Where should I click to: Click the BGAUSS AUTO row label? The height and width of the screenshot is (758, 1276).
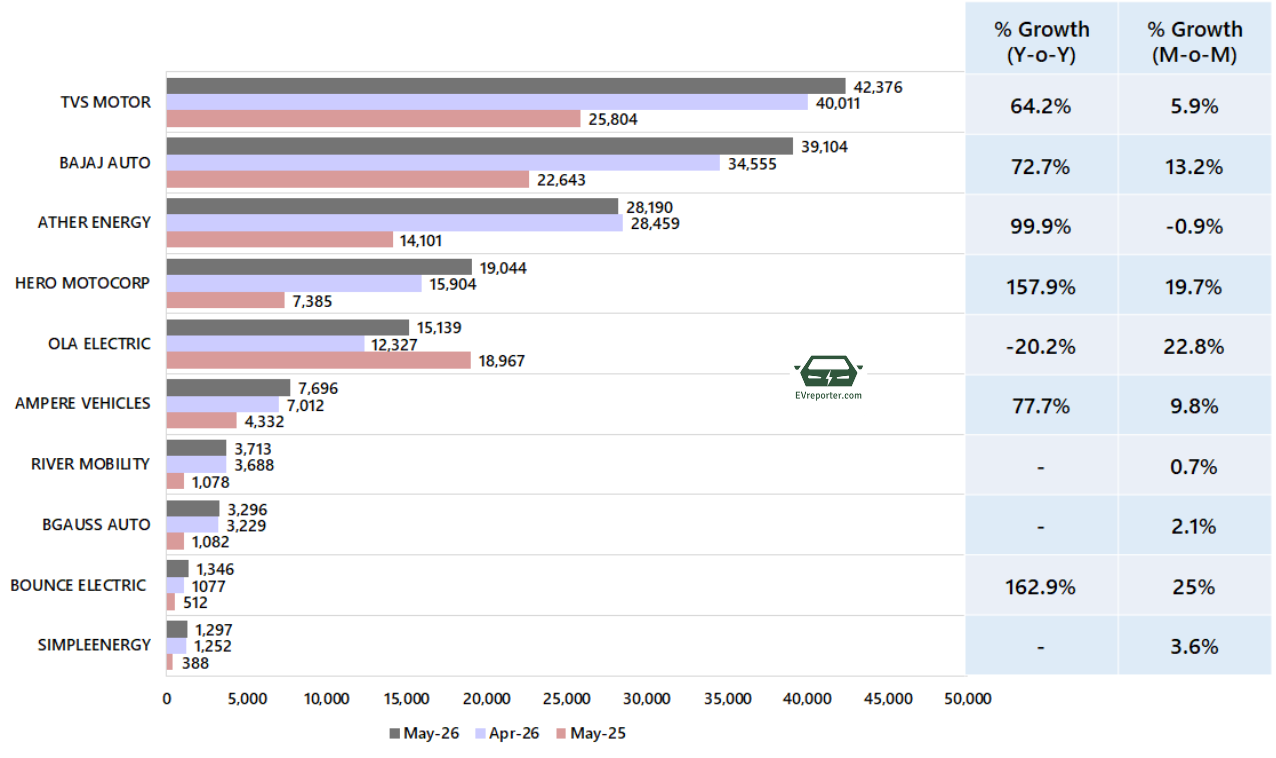click(x=97, y=524)
